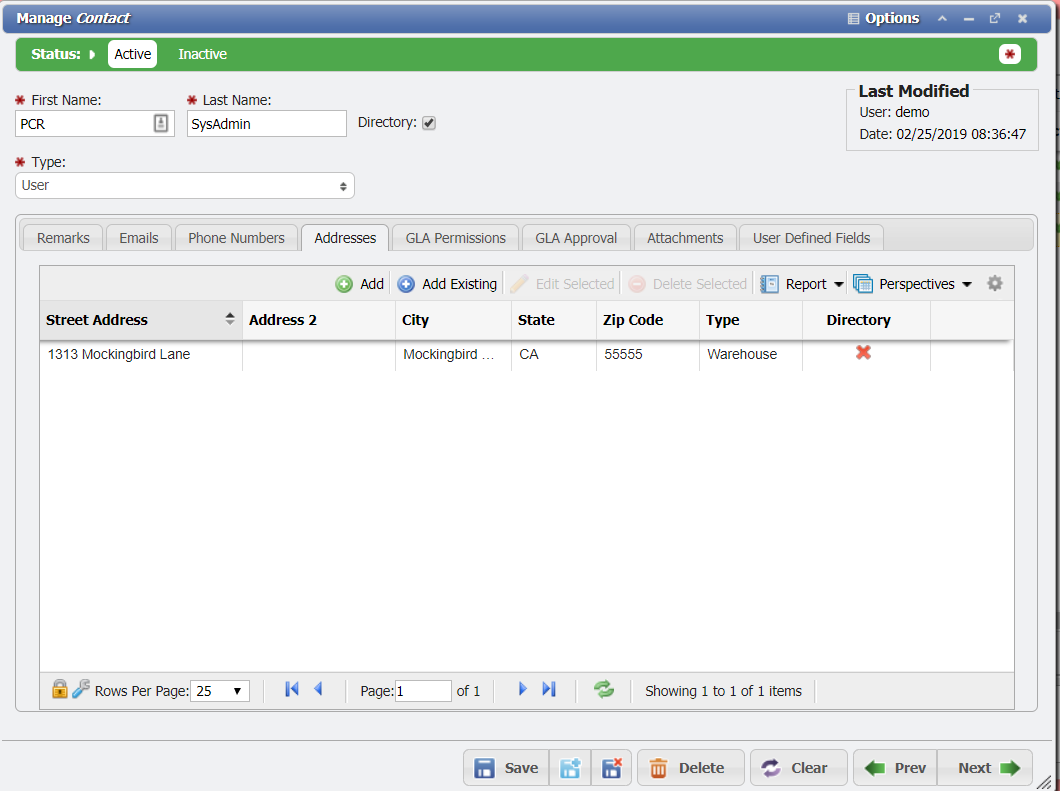Toggle the red X in Directory column
1060x791 pixels.
(x=863, y=353)
